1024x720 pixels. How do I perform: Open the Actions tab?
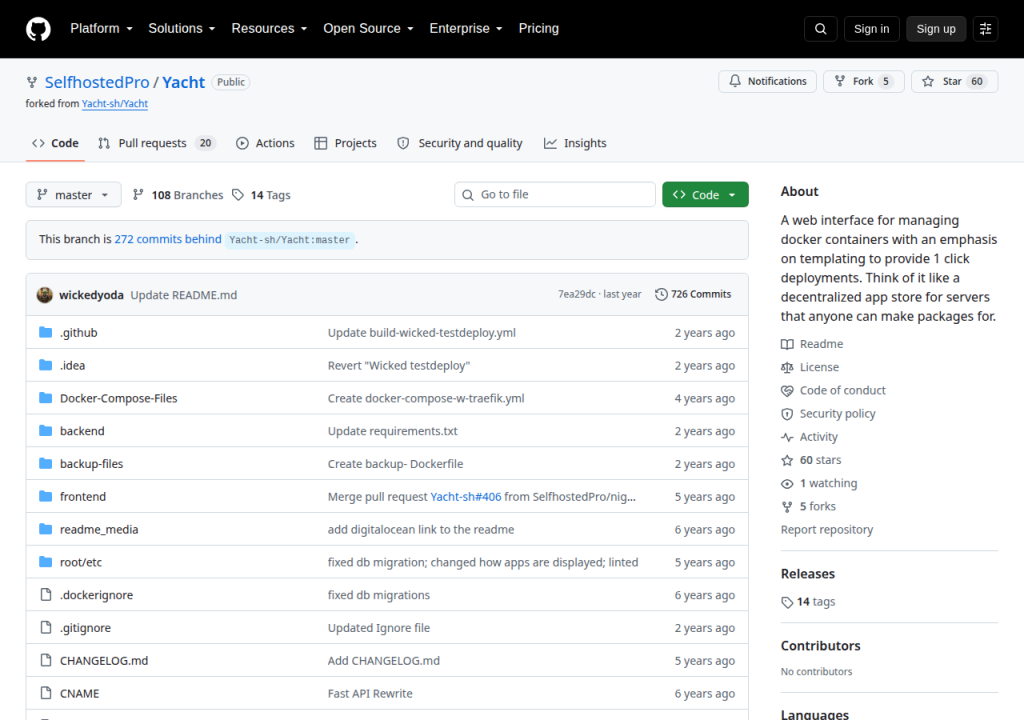click(x=265, y=143)
